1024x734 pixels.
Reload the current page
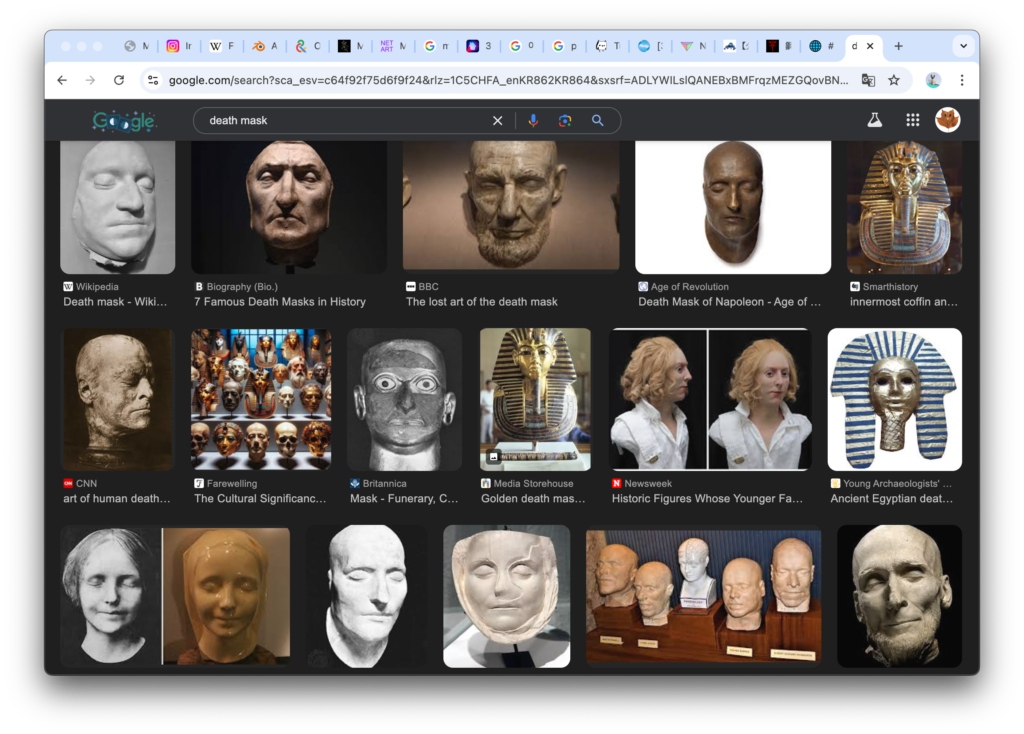pyautogui.click(x=119, y=80)
